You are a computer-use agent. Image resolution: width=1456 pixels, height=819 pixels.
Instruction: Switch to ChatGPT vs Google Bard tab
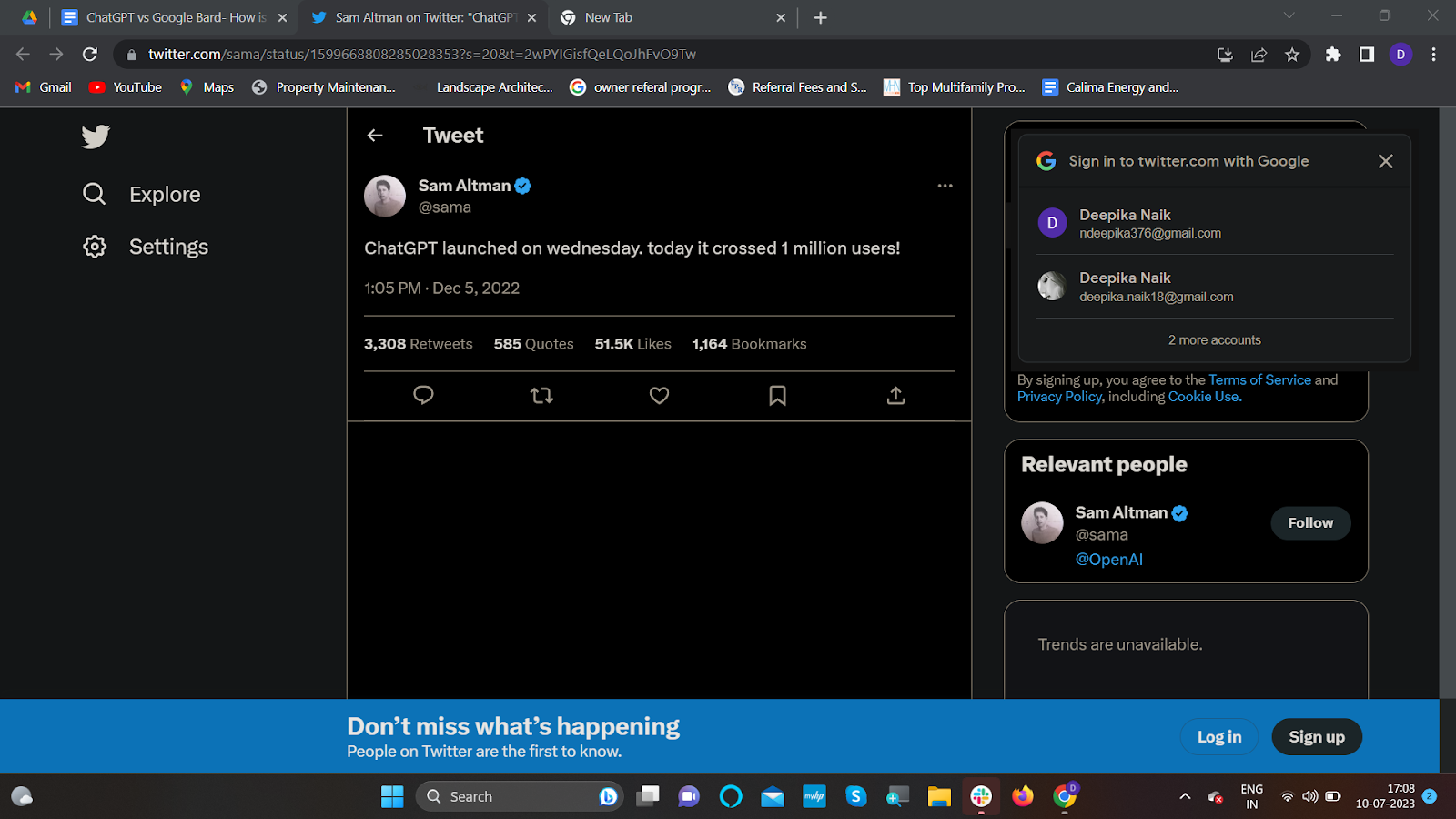tap(173, 17)
